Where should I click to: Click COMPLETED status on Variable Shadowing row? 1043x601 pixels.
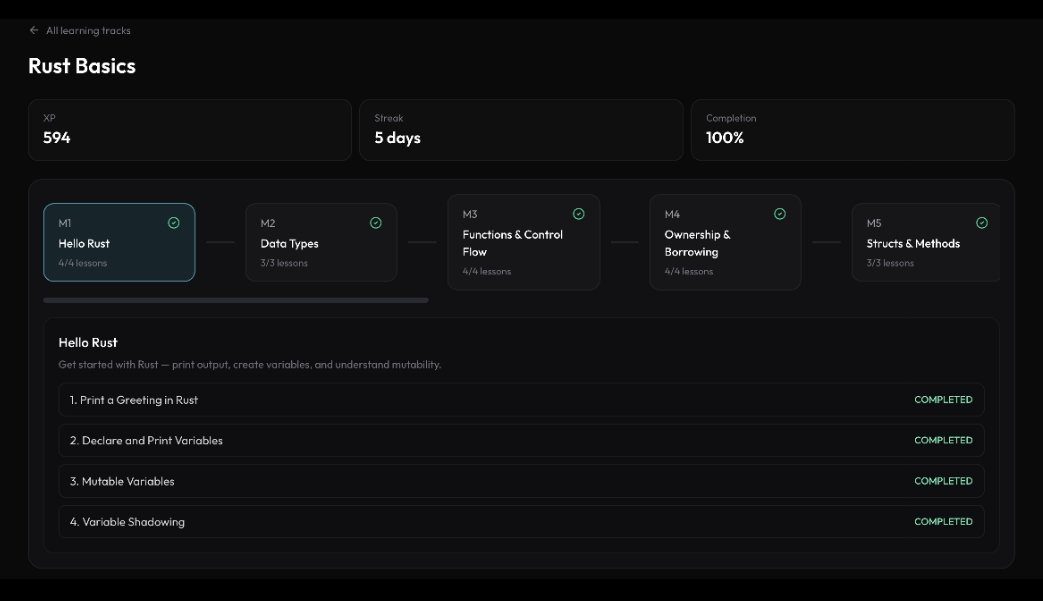coord(943,521)
